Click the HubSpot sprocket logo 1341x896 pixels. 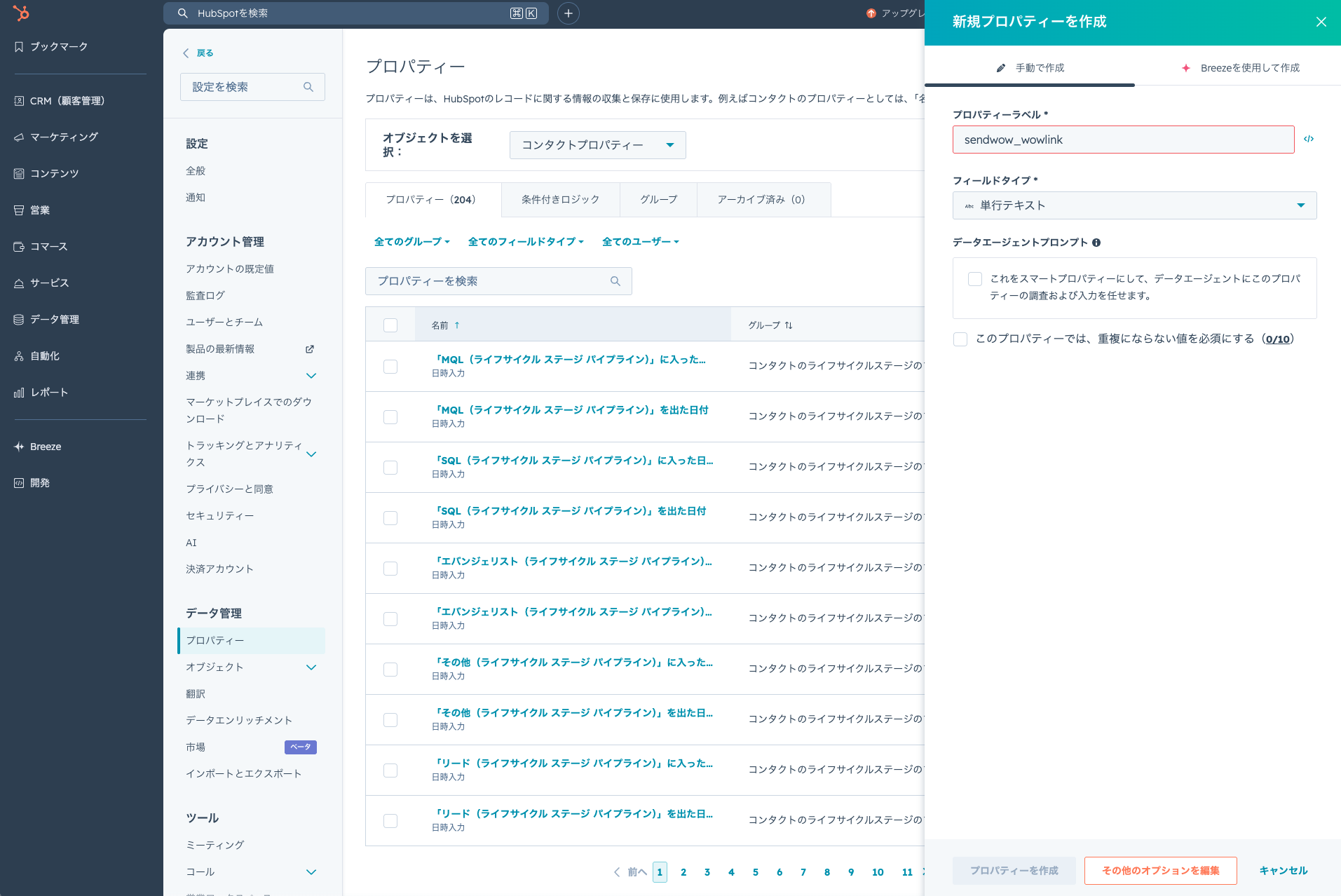[x=21, y=13]
